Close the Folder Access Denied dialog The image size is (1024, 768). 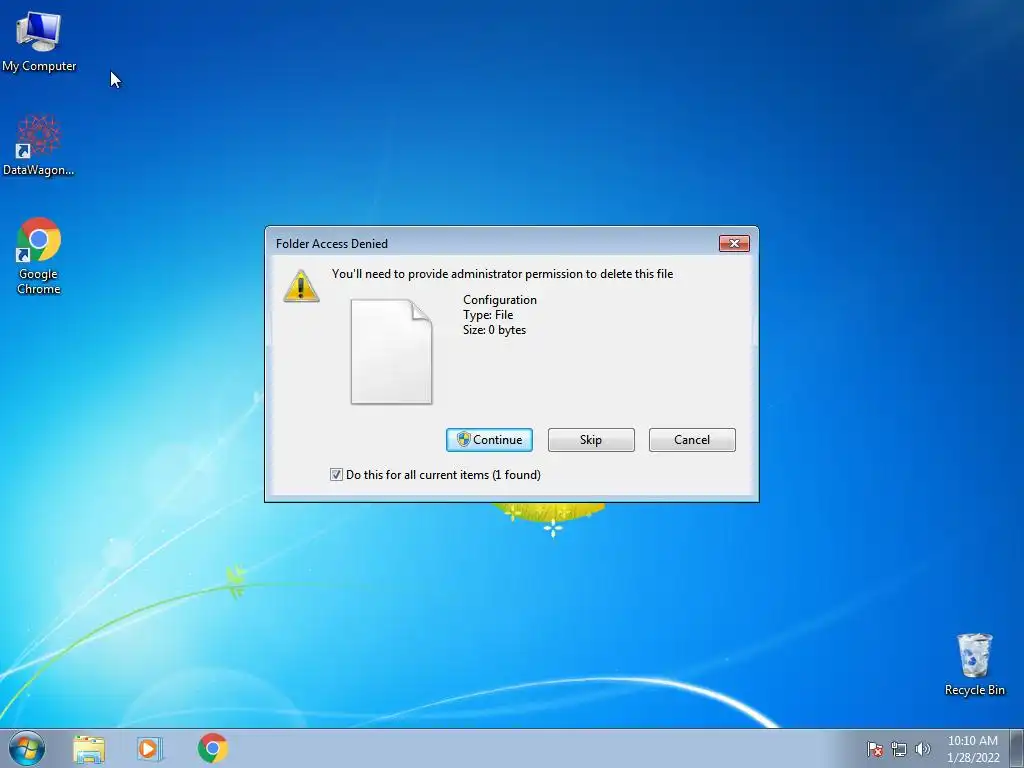734,243
